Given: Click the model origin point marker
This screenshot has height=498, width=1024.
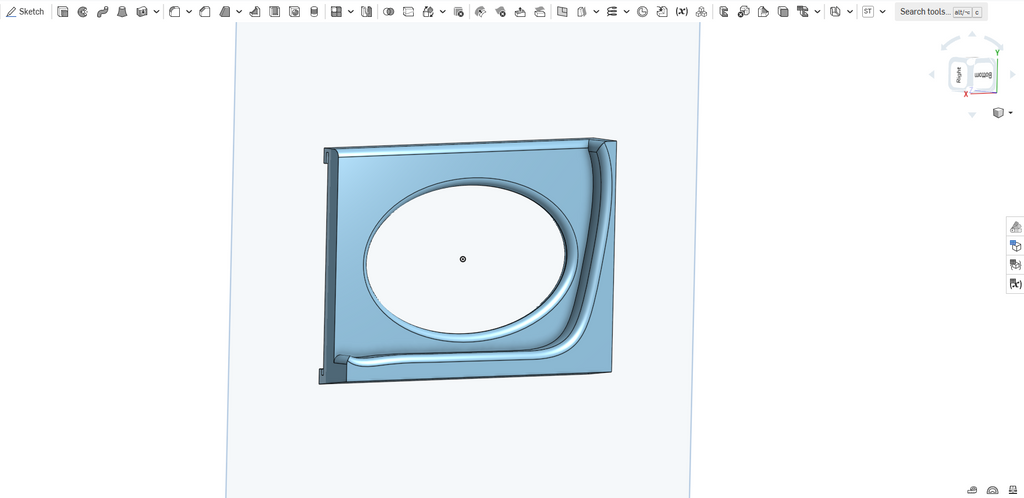Looking at the screenshot, I should coord(463,259).
